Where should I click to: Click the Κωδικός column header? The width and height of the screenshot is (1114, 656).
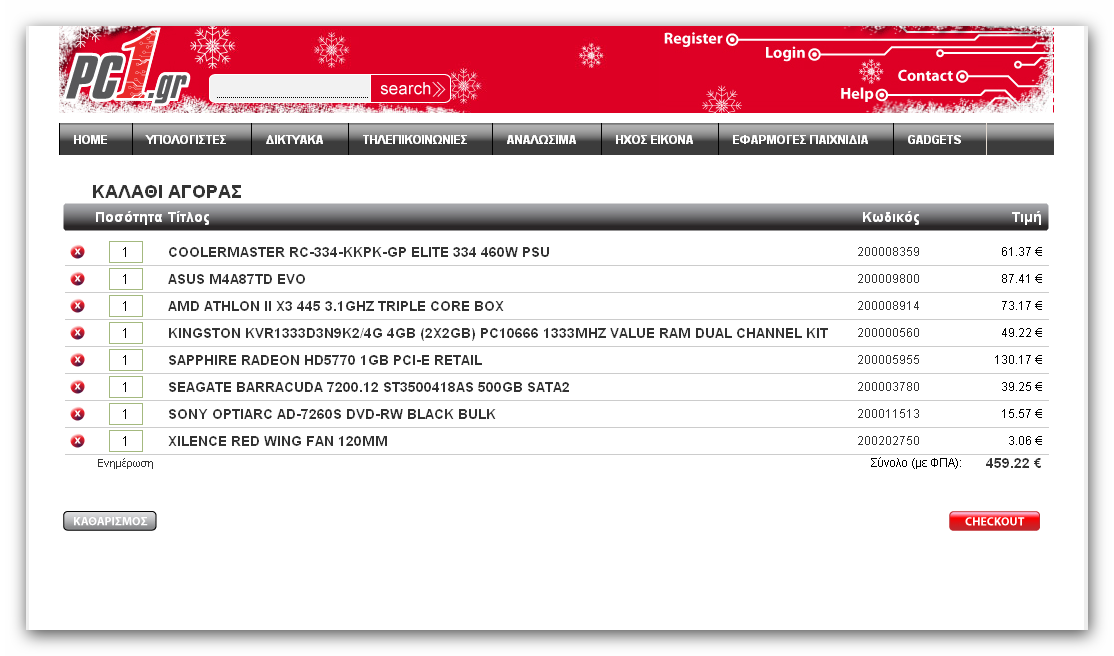890,217
